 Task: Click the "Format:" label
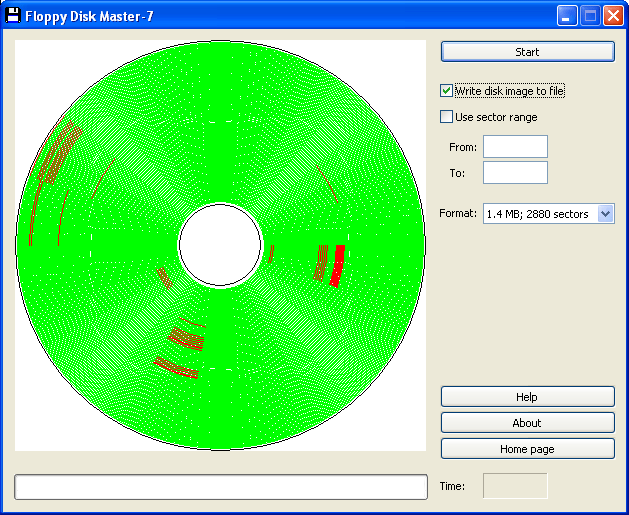(458, 213)
